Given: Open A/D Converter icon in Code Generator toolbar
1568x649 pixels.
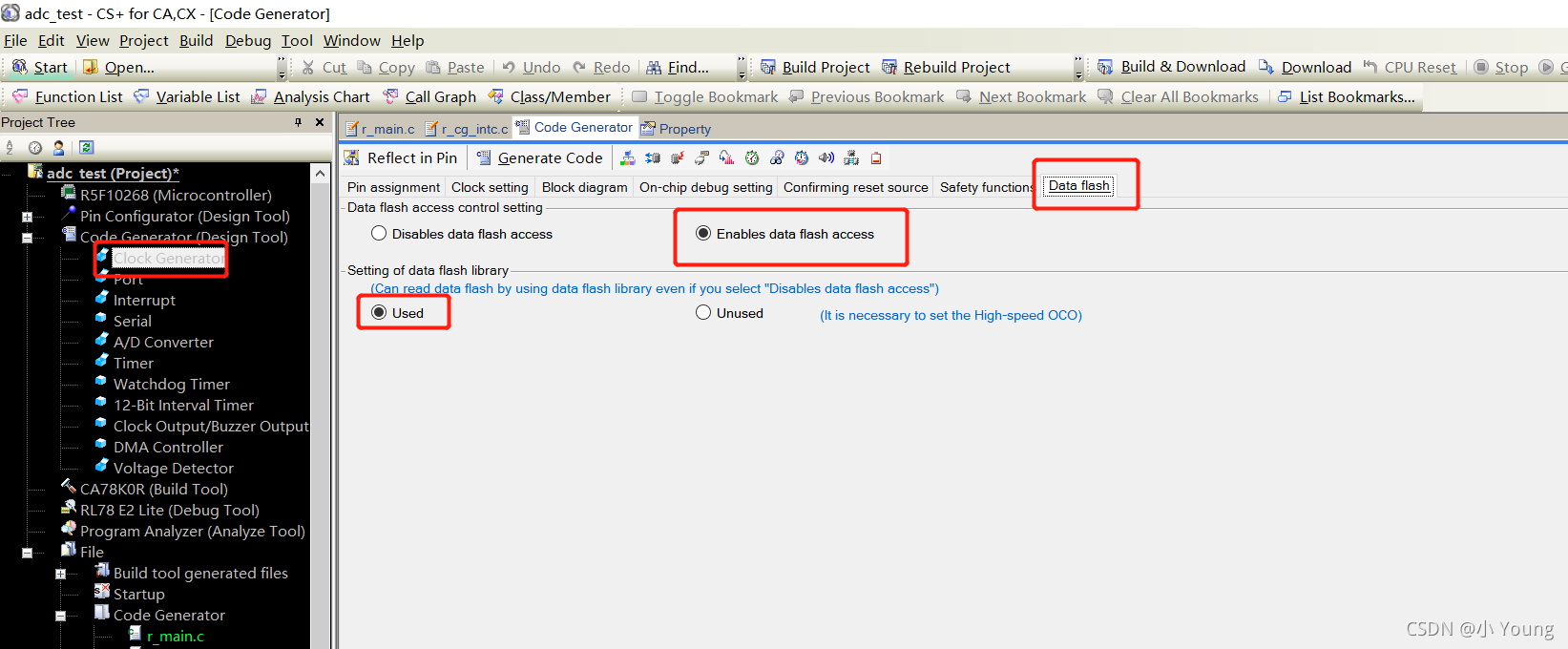Looking at the screenshot, I should tap(727, 158).
